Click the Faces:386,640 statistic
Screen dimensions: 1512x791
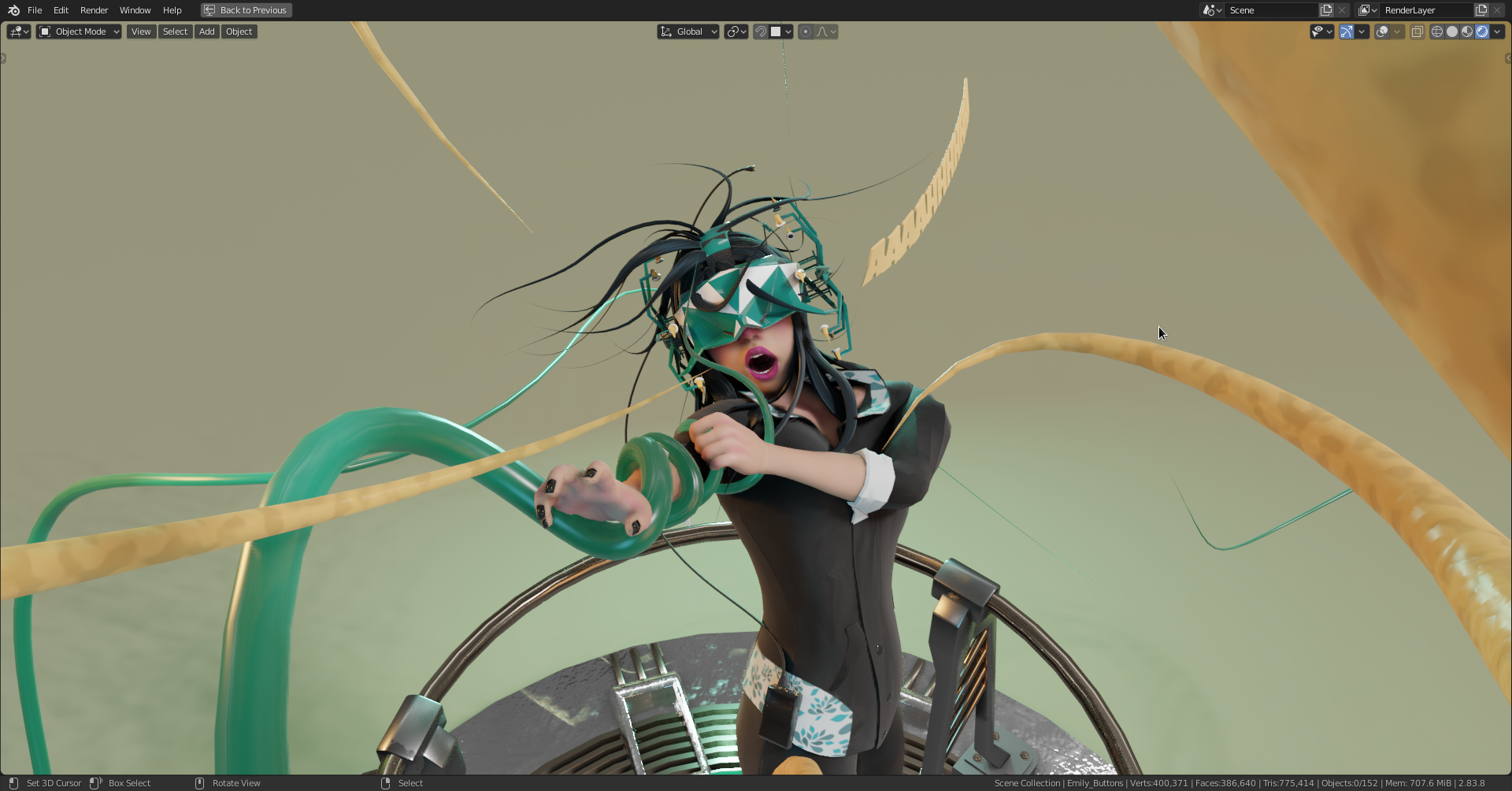tap(1225, 783)
